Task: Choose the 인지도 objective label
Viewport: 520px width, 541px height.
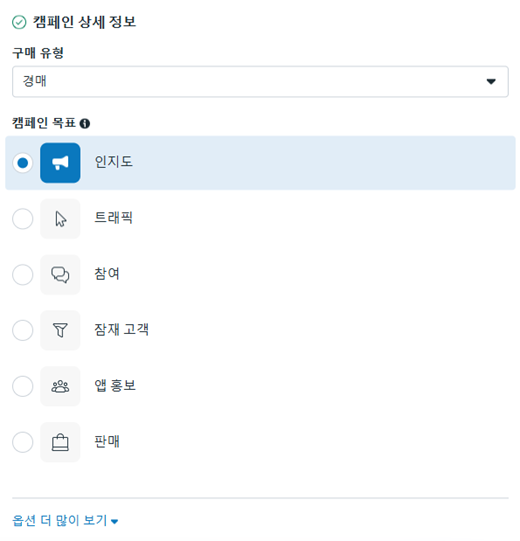Action: point(114,162)
